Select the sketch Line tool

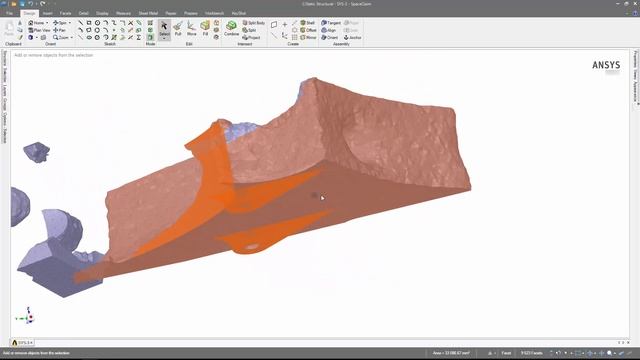click(80, 23)
